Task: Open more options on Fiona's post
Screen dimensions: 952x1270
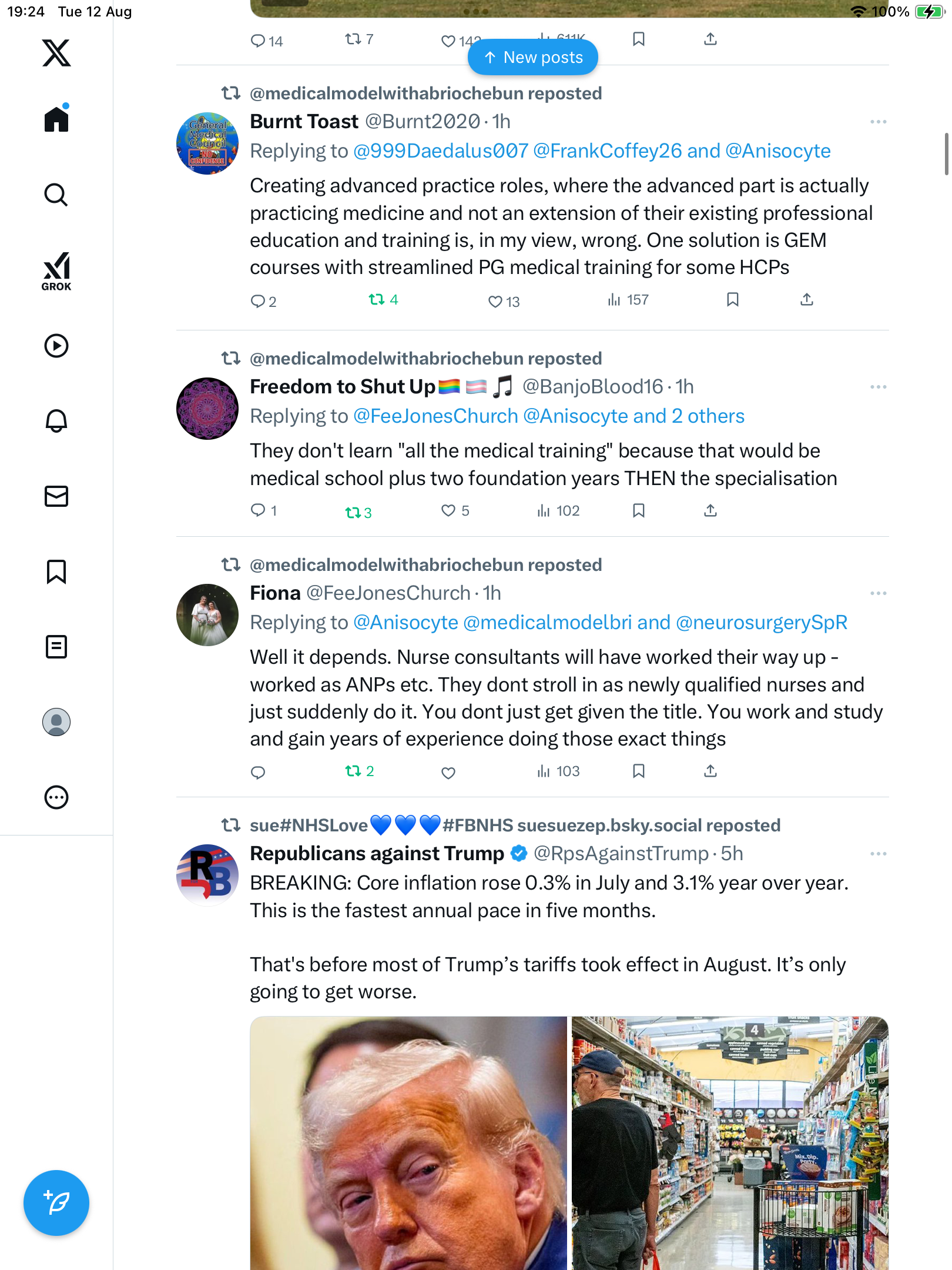Action: click(878, 593)
